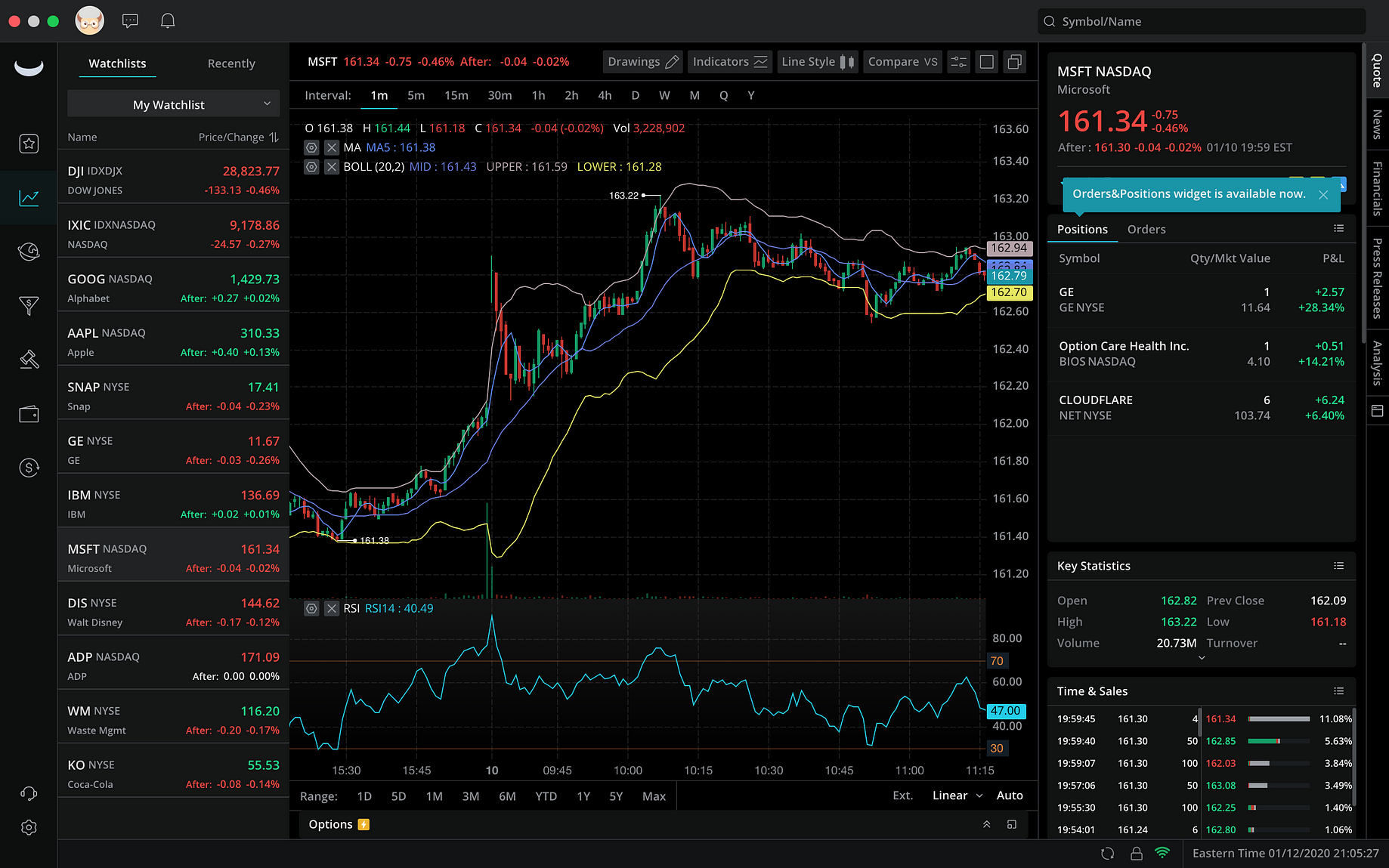Open the CLOUDFLARE position row
The width and height of the screenshot is (1389, 868).
(1202, 407)
